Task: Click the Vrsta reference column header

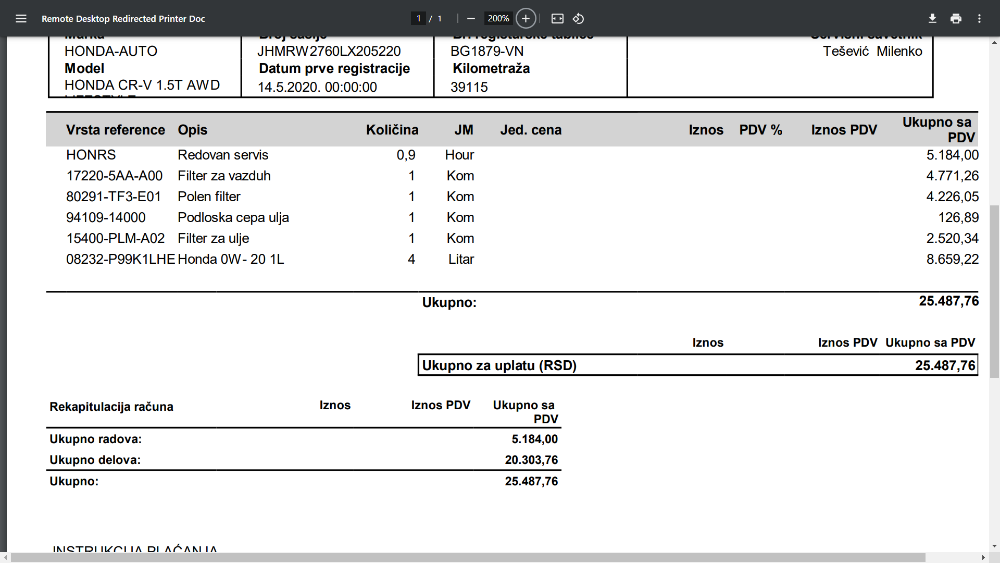Action: [x=115, y=130]
